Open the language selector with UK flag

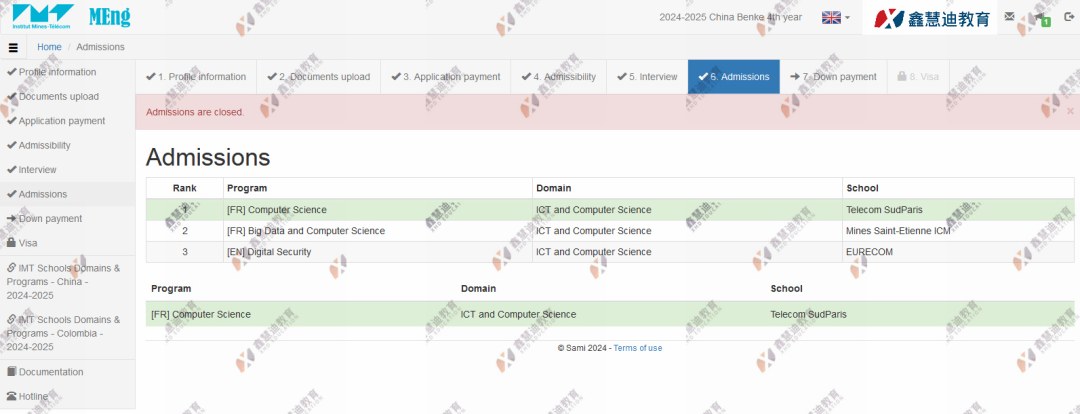click(835, 17)
